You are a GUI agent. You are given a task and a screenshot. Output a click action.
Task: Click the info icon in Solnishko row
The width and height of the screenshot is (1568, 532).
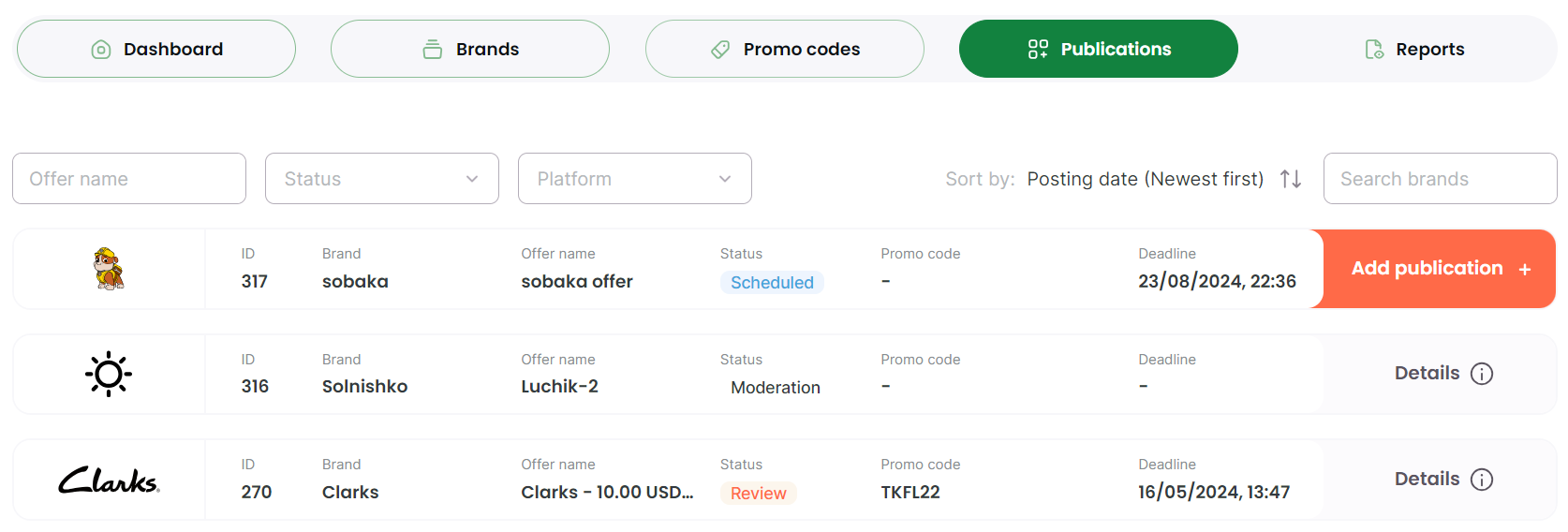1482,374
